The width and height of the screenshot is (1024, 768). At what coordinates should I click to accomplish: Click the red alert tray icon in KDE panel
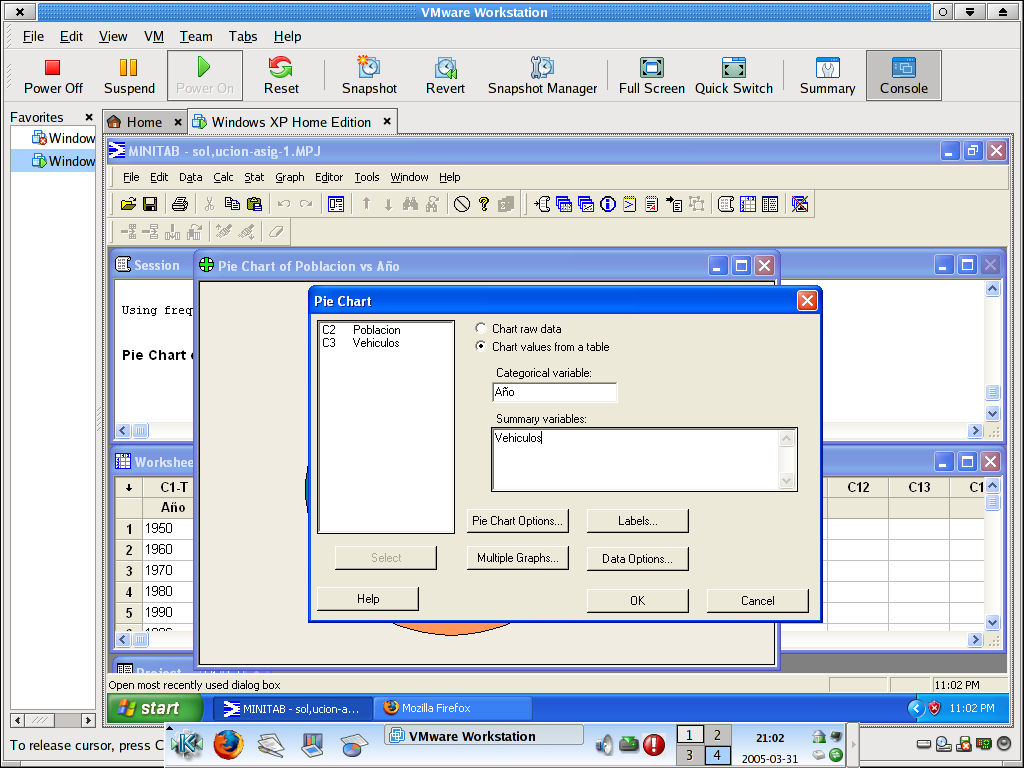(654, 744)
